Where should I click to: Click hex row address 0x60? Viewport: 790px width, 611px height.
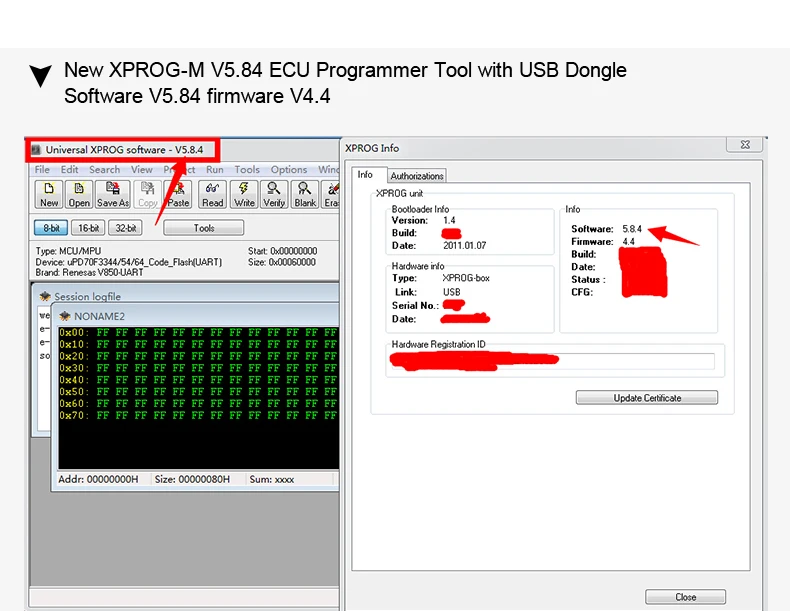[x=74, y=403]
